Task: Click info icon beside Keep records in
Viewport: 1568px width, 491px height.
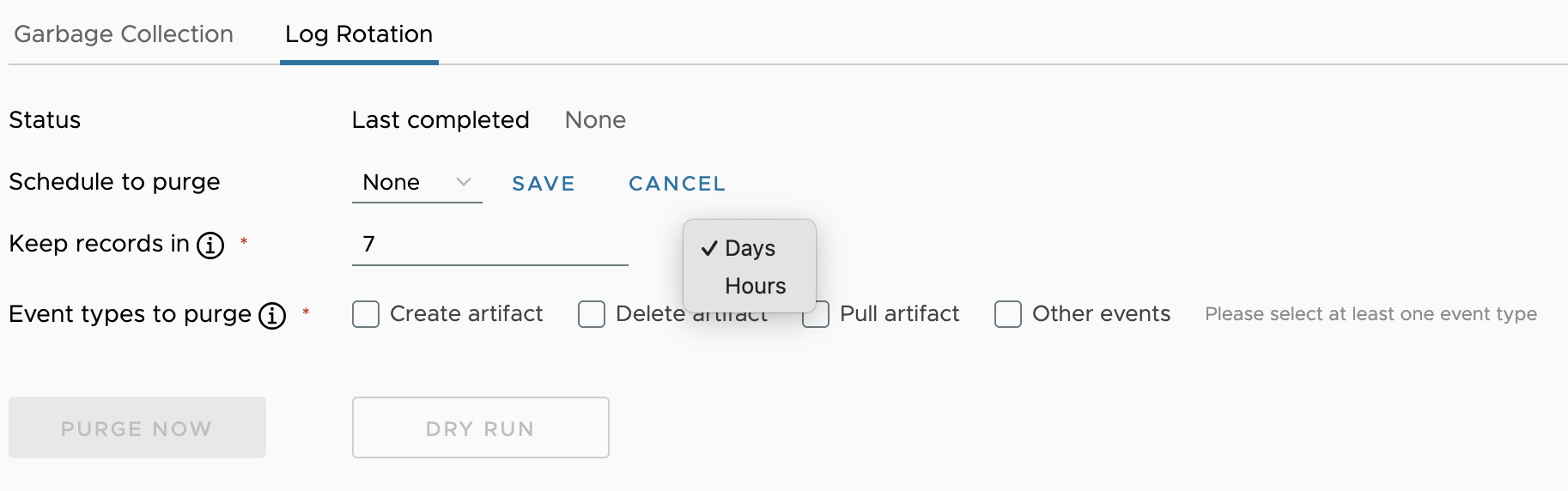Action: (210, 245)
